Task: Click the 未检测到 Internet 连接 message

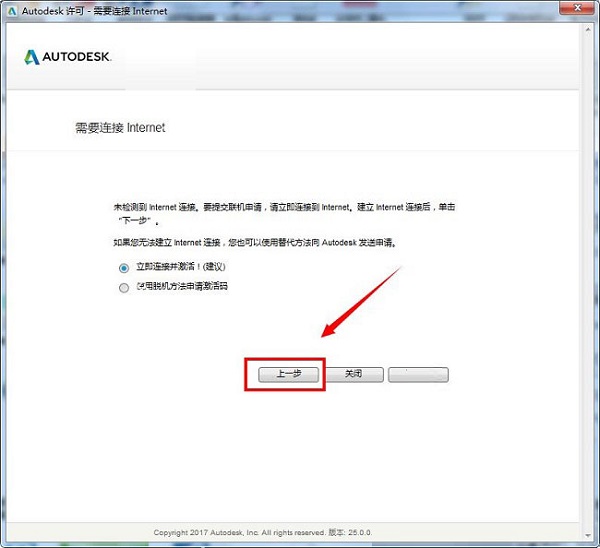Action: point(284,214)
